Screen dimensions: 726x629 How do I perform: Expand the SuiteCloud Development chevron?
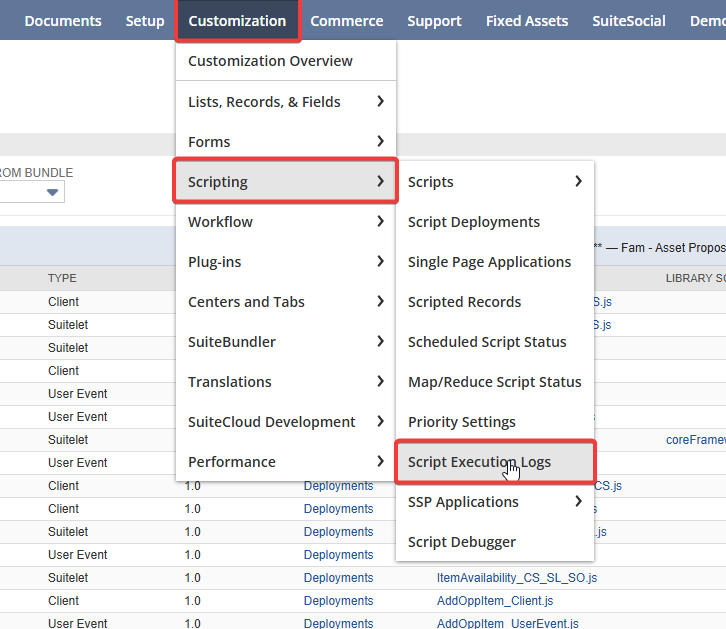click(380, 421)
